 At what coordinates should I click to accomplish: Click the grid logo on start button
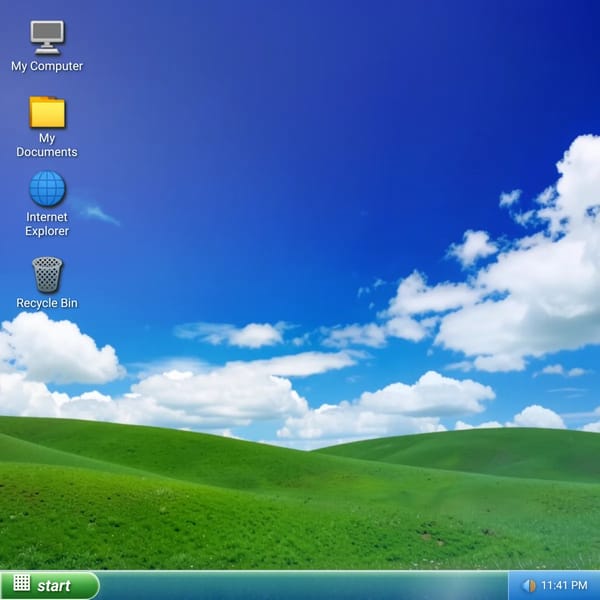pos(22,583)
